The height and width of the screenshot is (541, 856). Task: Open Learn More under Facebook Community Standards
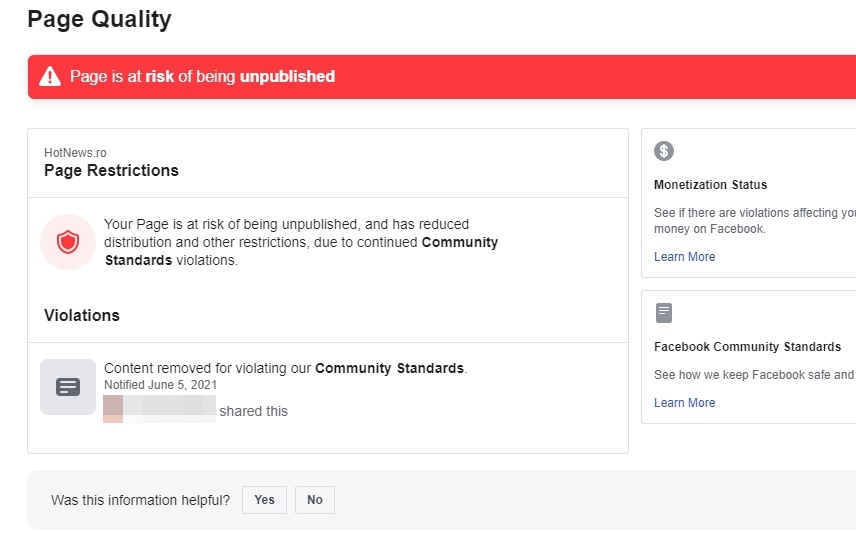tap(684, 403)
